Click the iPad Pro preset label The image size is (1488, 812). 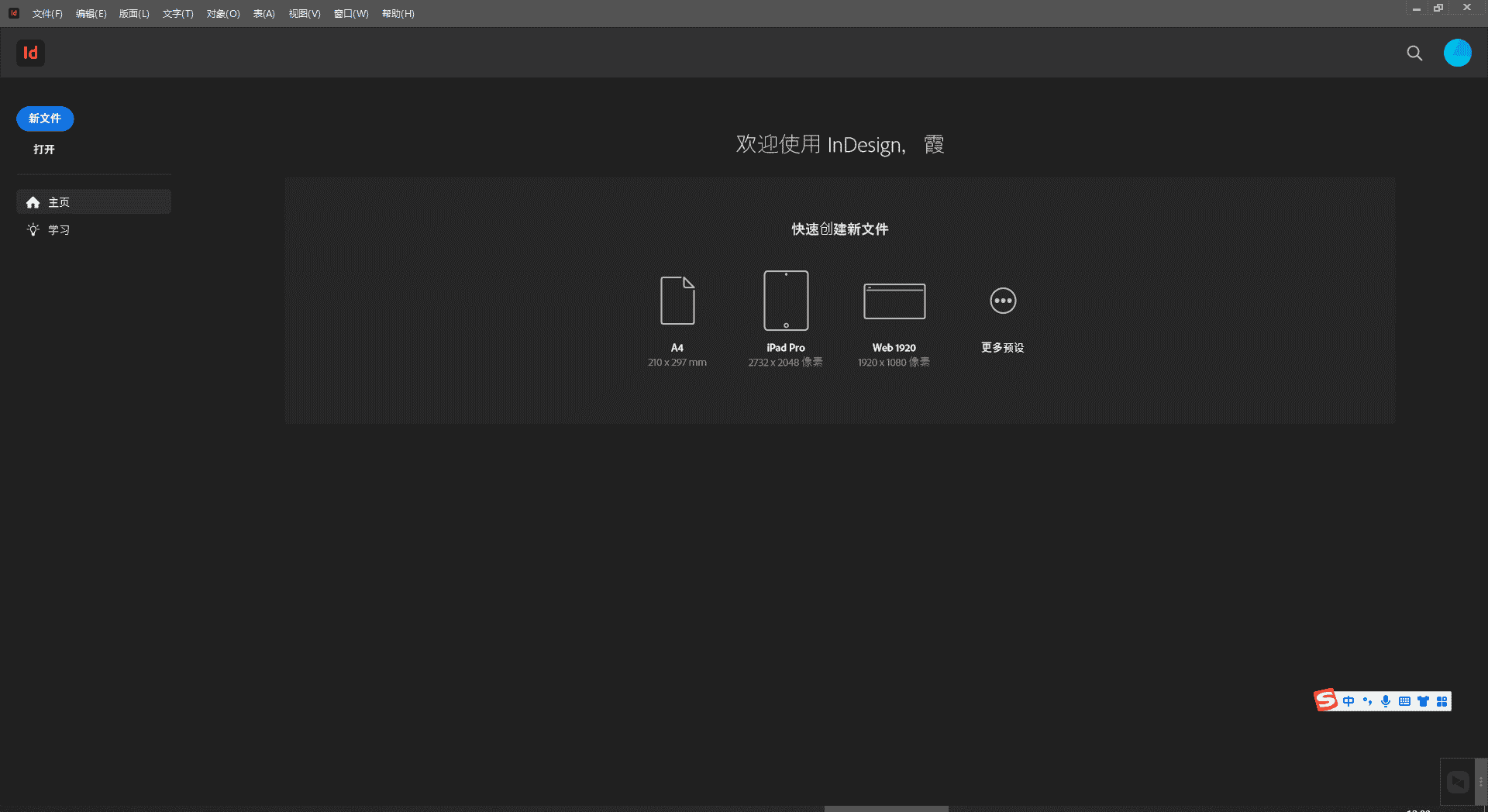point(786,348)
